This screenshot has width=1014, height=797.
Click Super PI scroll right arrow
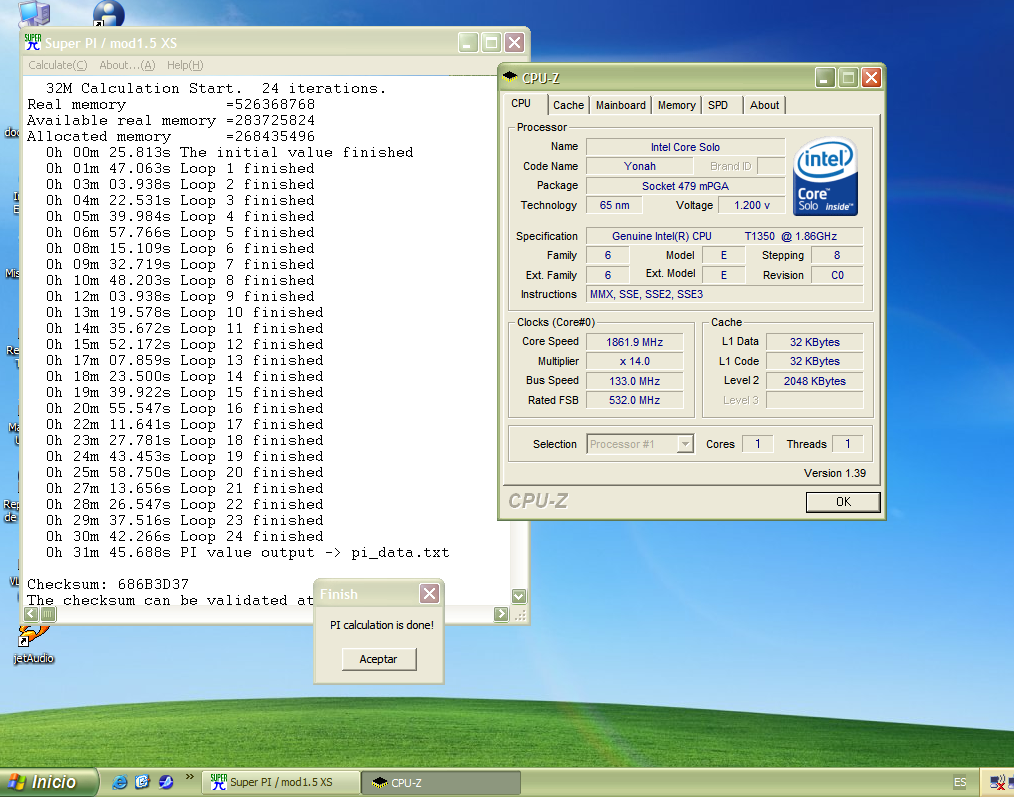pyautogui.click(x=501, y=614)
